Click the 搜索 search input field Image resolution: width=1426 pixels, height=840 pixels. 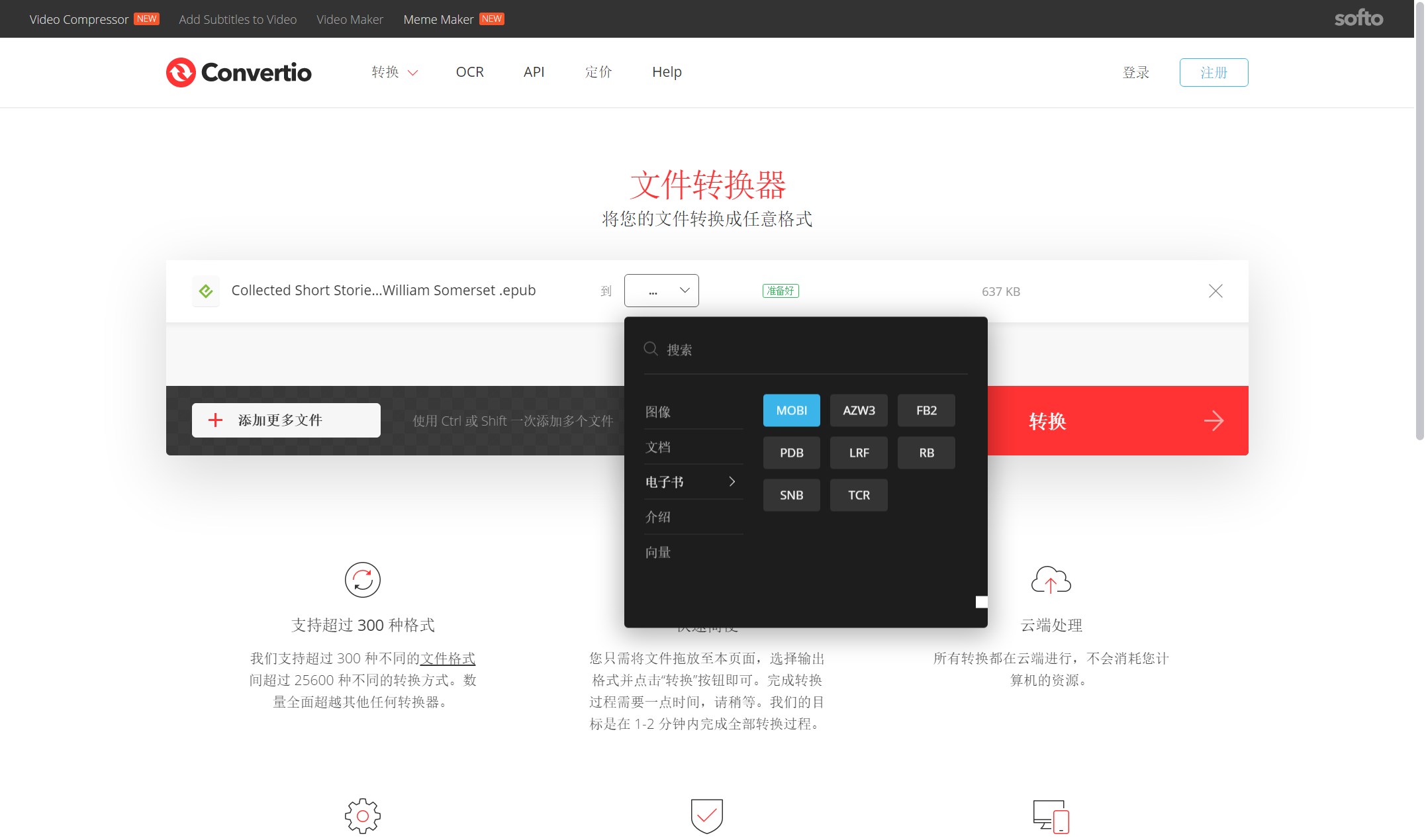[x=728, y=349]
